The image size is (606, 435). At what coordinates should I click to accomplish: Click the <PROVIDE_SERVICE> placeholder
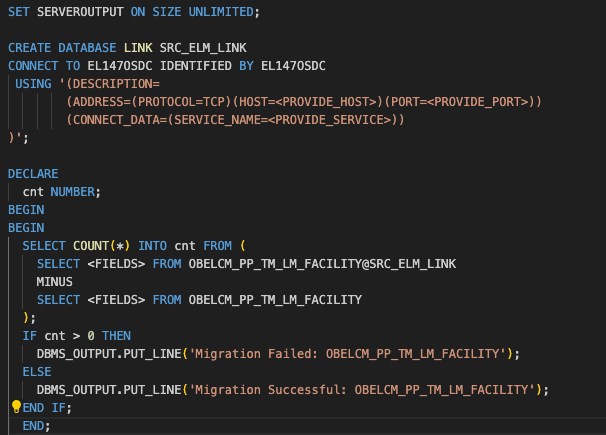pos(316,120)
